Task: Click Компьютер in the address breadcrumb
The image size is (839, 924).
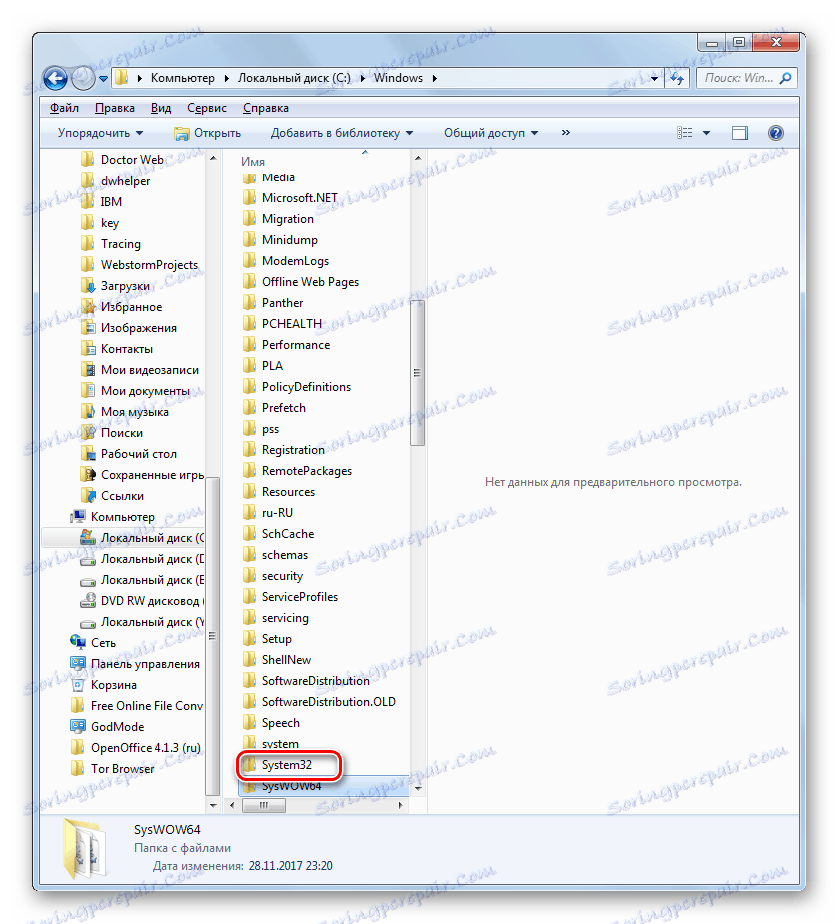Action: pos(183,78)
